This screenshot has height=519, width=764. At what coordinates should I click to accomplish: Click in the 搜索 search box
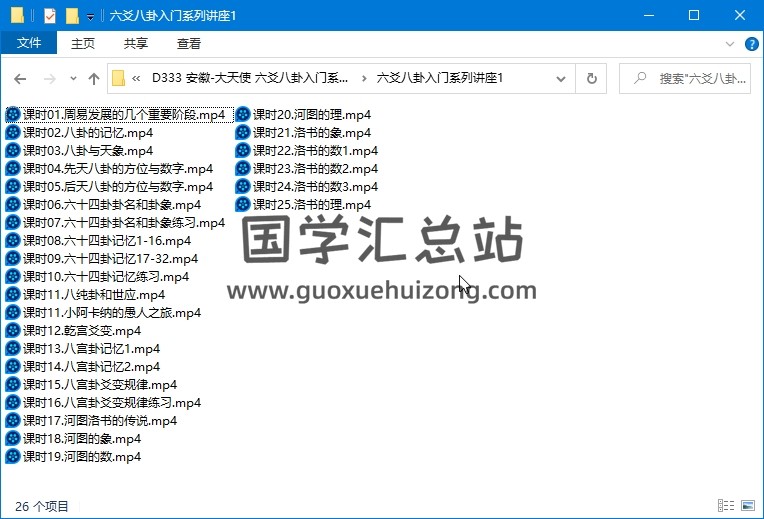coord(685,78)
